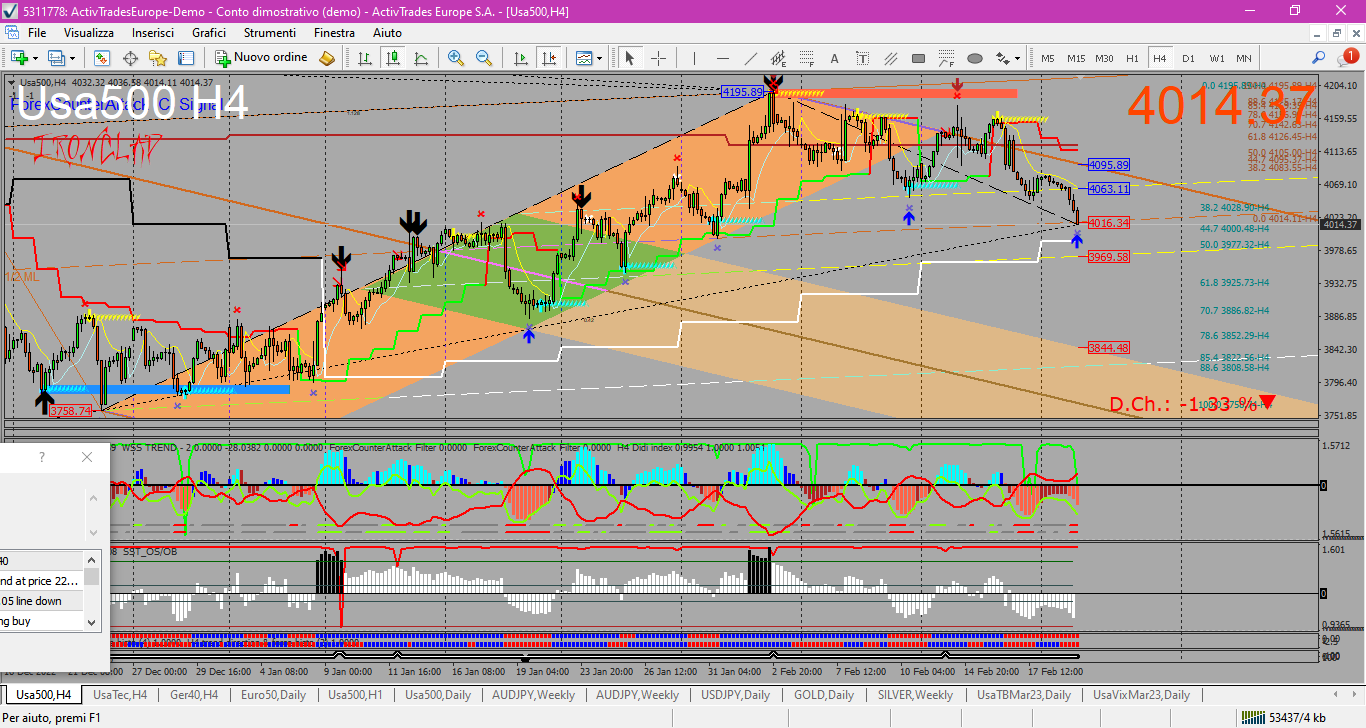Screen dimensions: 1366x728
Task: Click the Nuovo ordine button
Action: coord(261,58)
